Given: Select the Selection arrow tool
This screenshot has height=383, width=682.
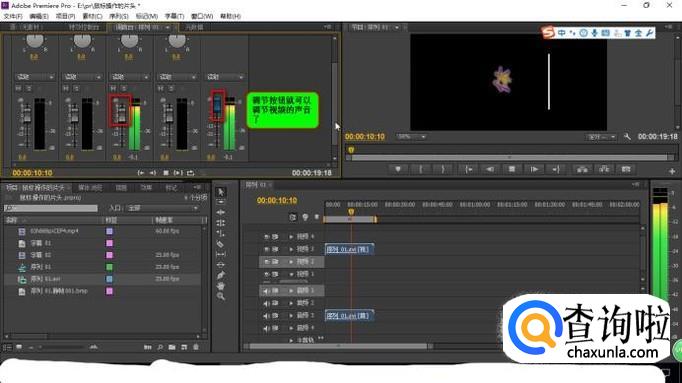Looking at the screenshot, I should pos(221,192).
